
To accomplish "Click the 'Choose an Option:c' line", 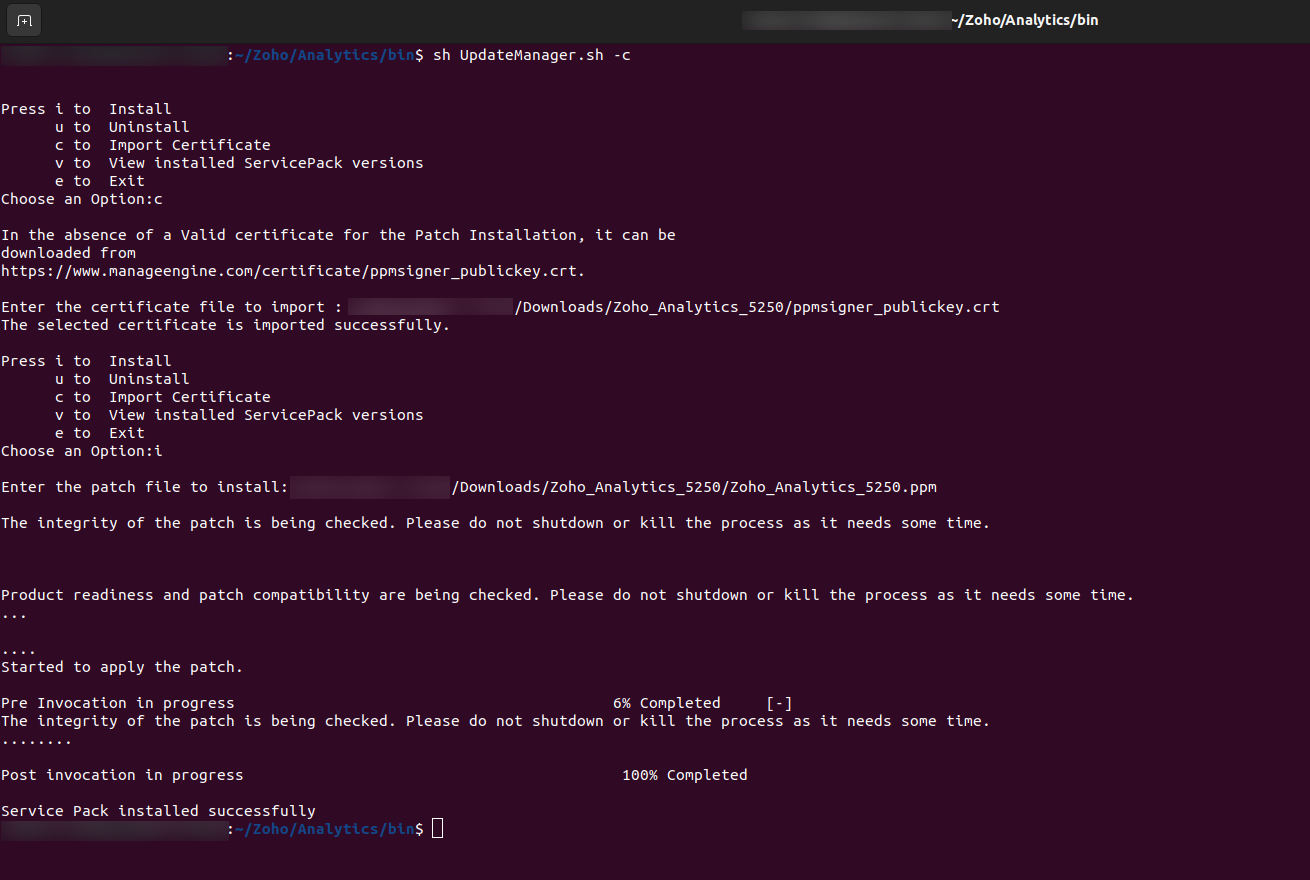I will click(82, 199).
